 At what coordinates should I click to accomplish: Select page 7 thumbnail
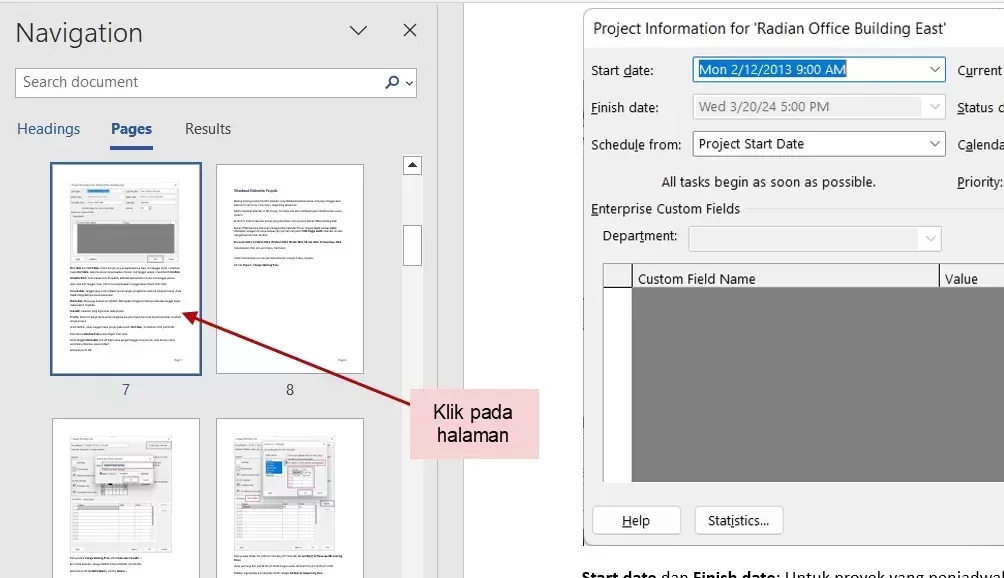pos(126,269)
